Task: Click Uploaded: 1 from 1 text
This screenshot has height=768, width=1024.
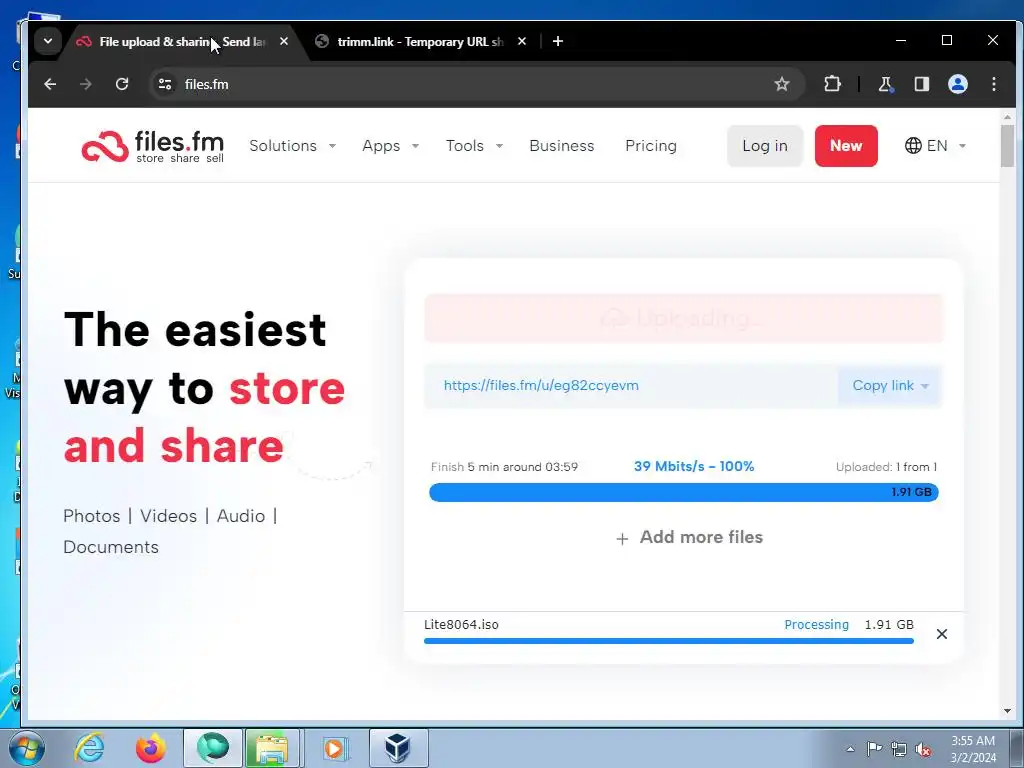Action: tap(886, 467)
